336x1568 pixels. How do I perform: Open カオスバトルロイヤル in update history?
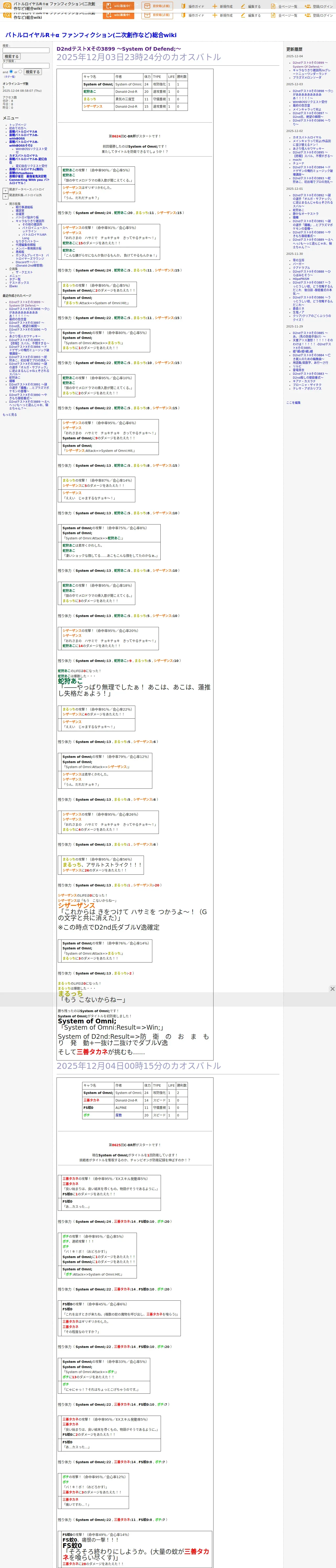pos(307,137)
